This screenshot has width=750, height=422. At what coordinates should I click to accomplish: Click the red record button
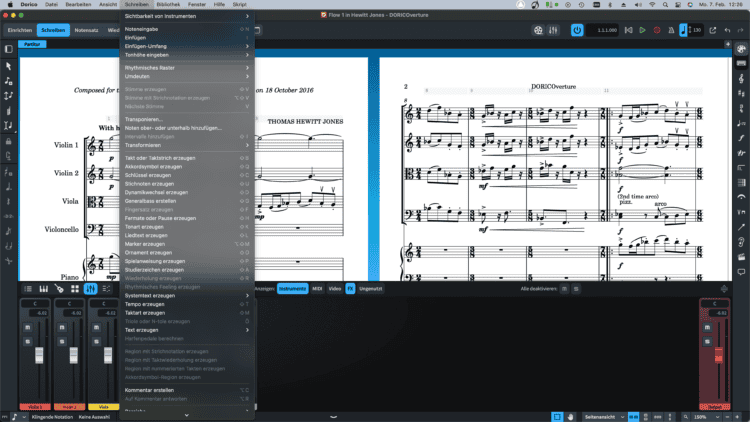[657, 30]
